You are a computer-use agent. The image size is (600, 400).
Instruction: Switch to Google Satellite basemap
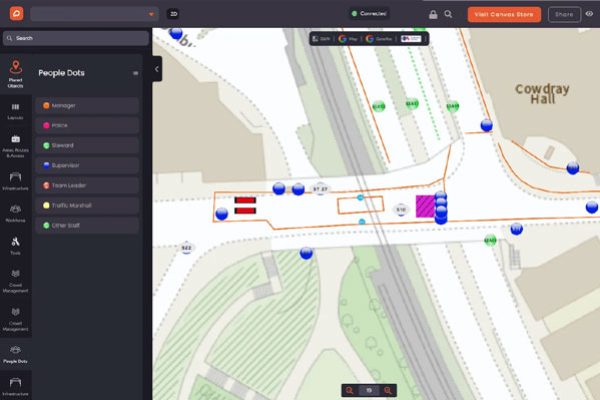(378, 39)
